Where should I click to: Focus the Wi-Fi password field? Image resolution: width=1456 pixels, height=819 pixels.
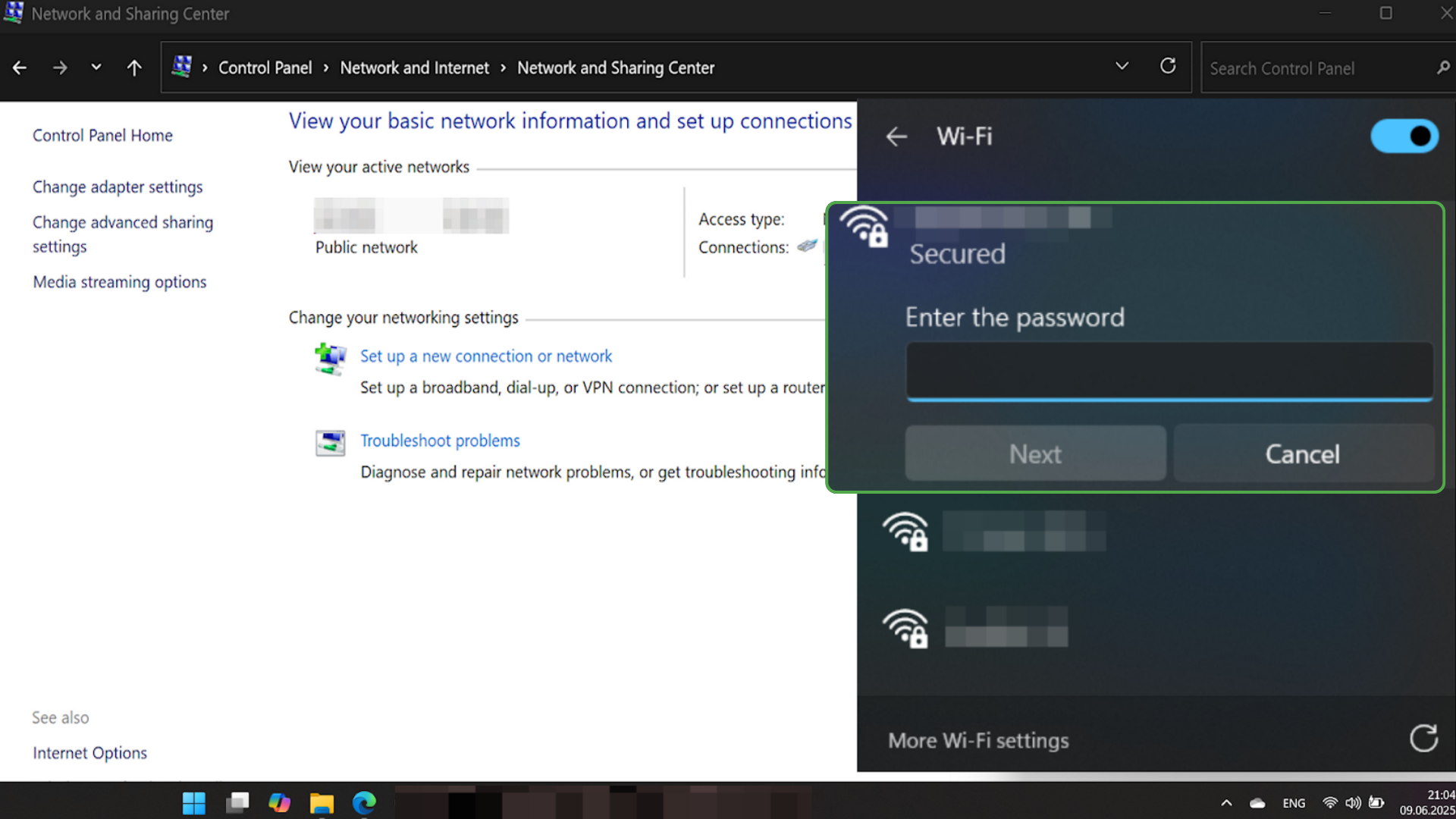click(x=1169, y=372)
